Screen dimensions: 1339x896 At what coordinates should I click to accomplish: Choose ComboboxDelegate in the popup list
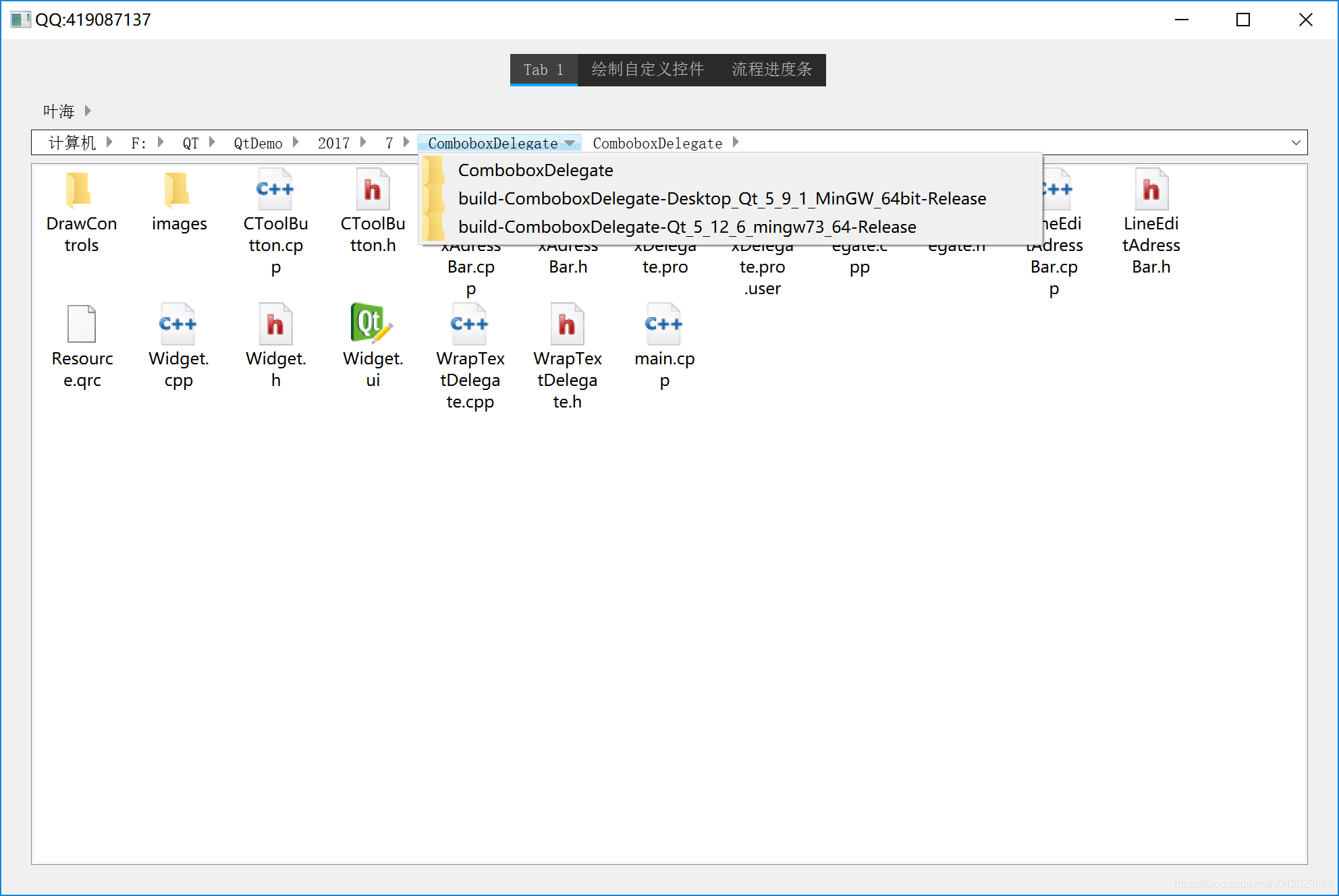(730, 171)
